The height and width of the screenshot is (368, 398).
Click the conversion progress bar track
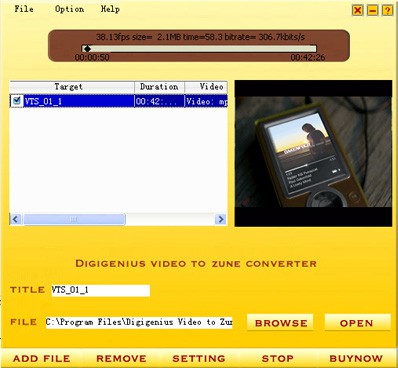(199, 49)
